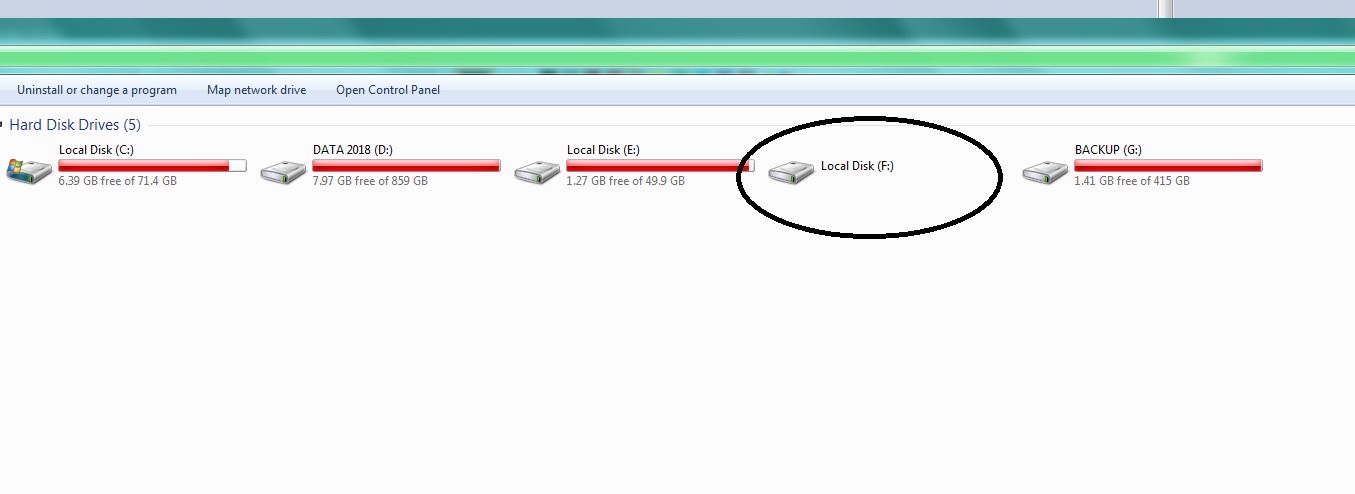This screenshot has width=1355, height=494.
Task: Click the 1.41 GB free of 415 GB text
Action: (1132, 181)
